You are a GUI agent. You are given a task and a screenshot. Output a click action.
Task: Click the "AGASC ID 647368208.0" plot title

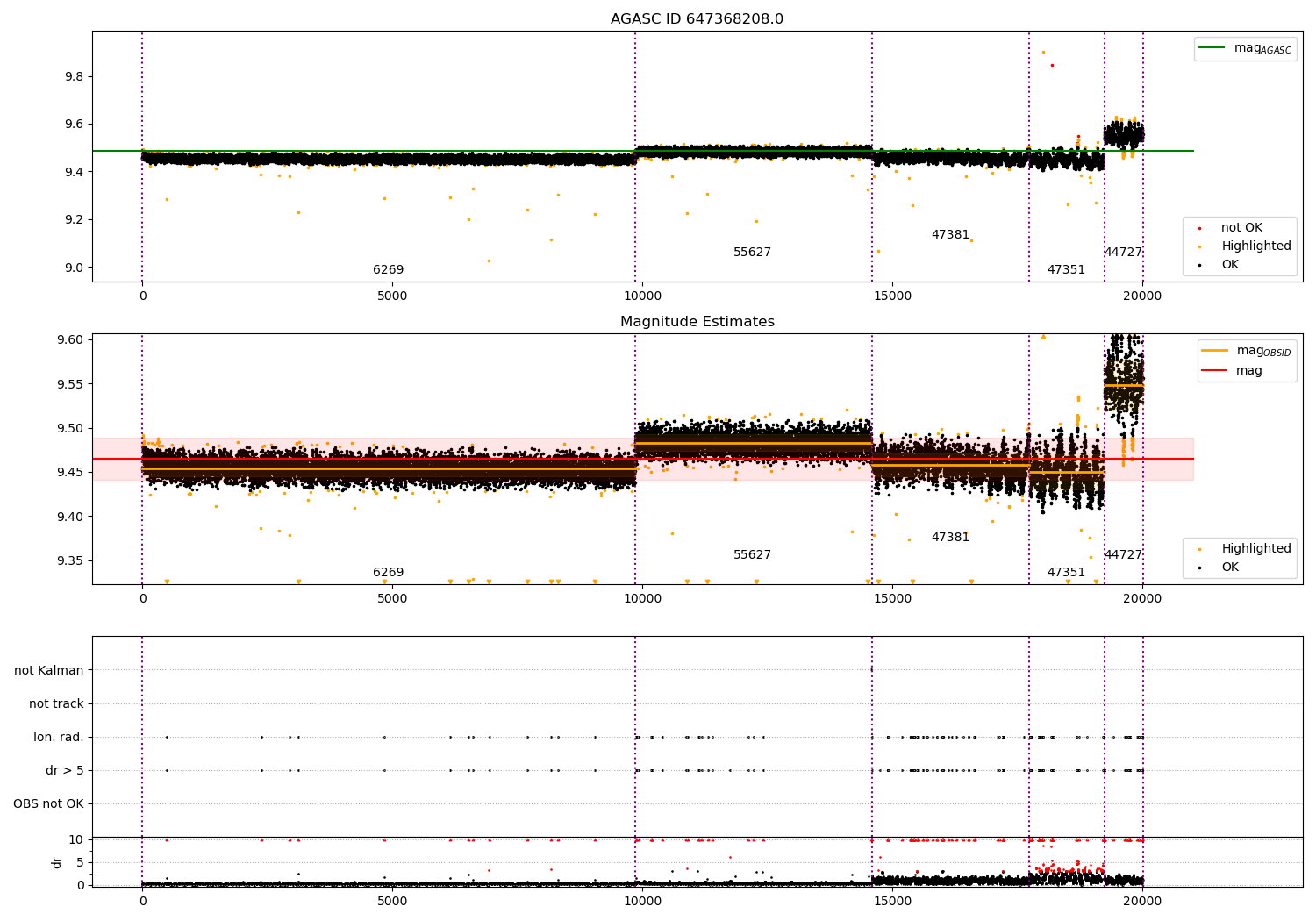click(x=697, y=19)
